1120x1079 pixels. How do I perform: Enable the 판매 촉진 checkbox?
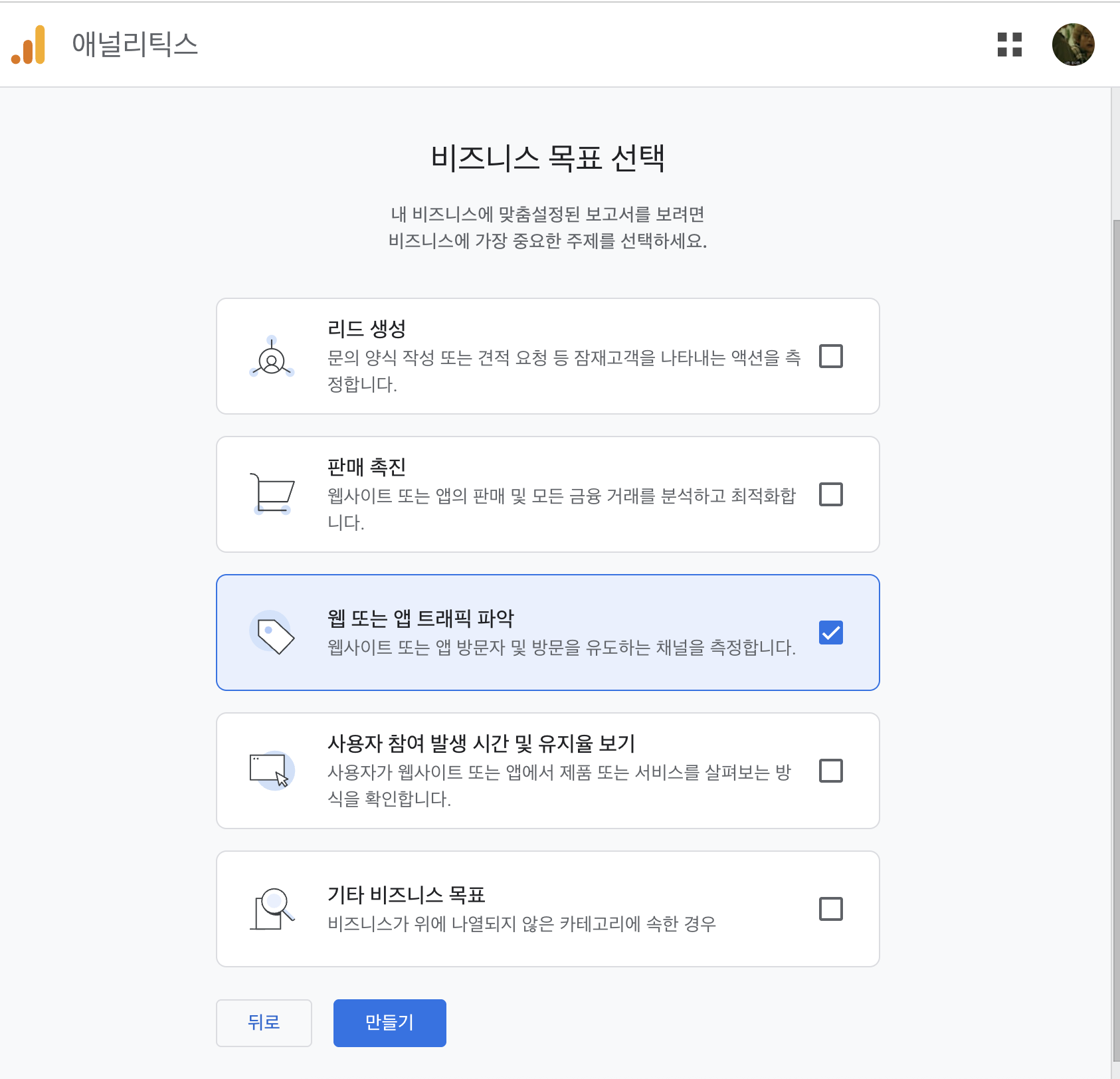point(830,494)
